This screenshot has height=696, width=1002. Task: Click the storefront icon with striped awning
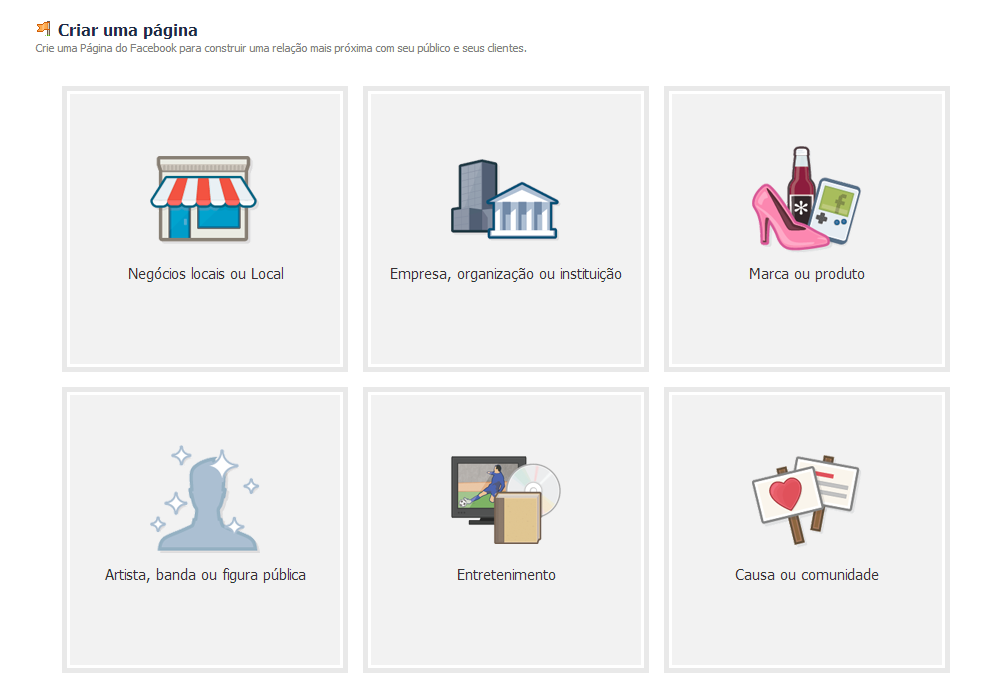(204, 199)
